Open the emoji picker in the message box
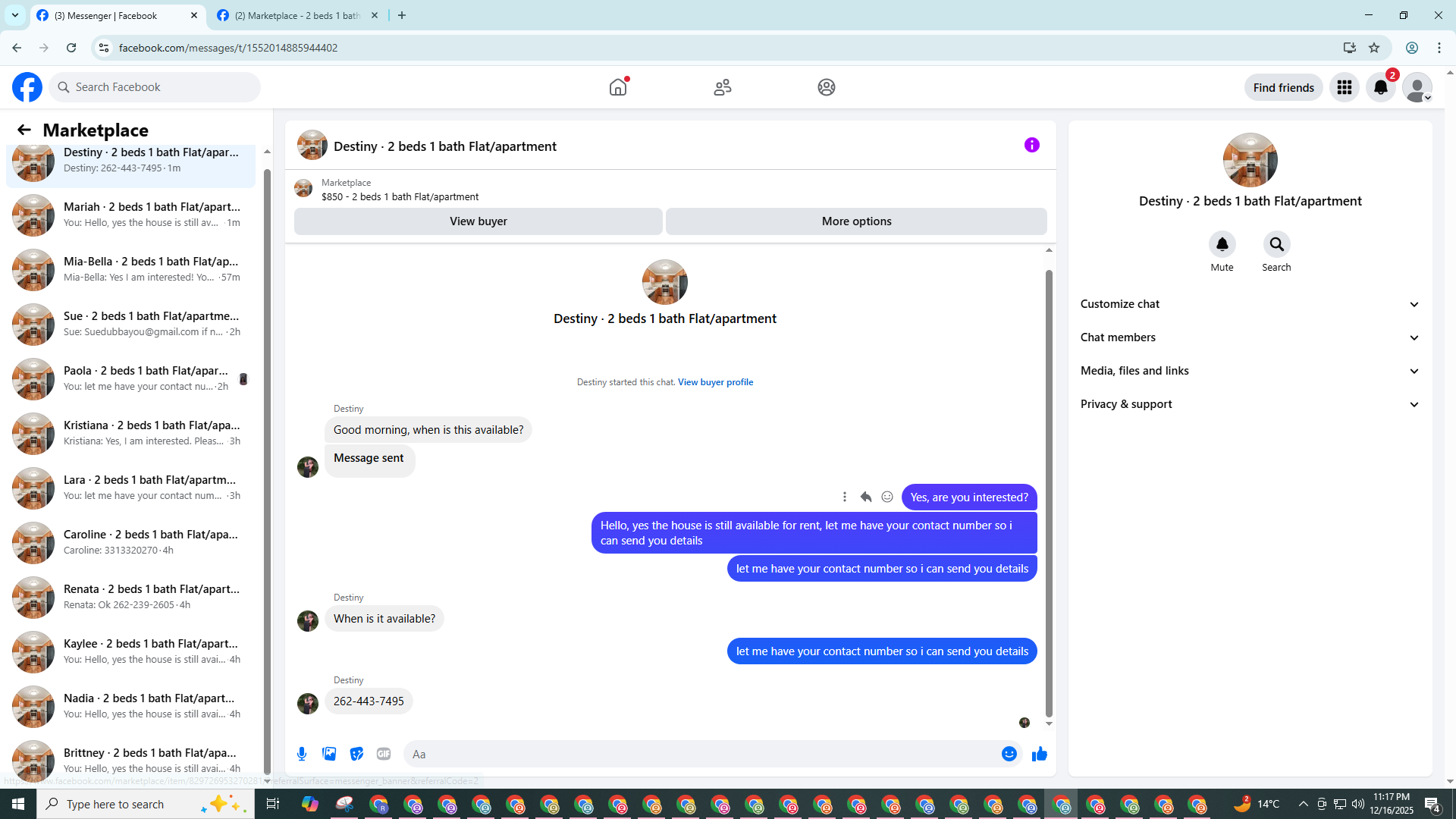 point(1009,754)
